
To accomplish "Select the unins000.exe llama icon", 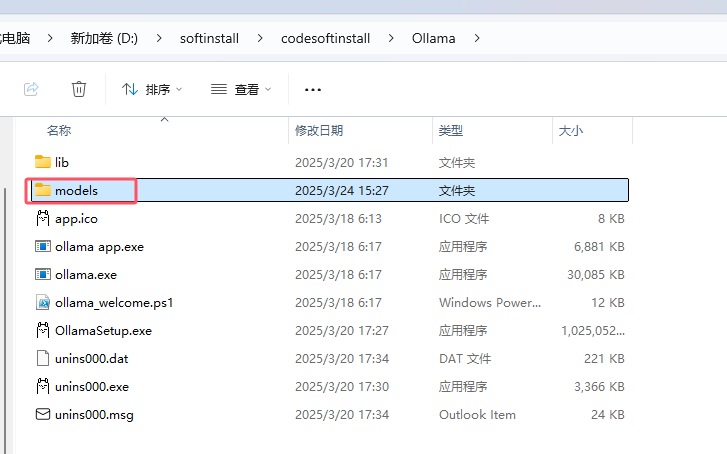I will click(43, 386).
